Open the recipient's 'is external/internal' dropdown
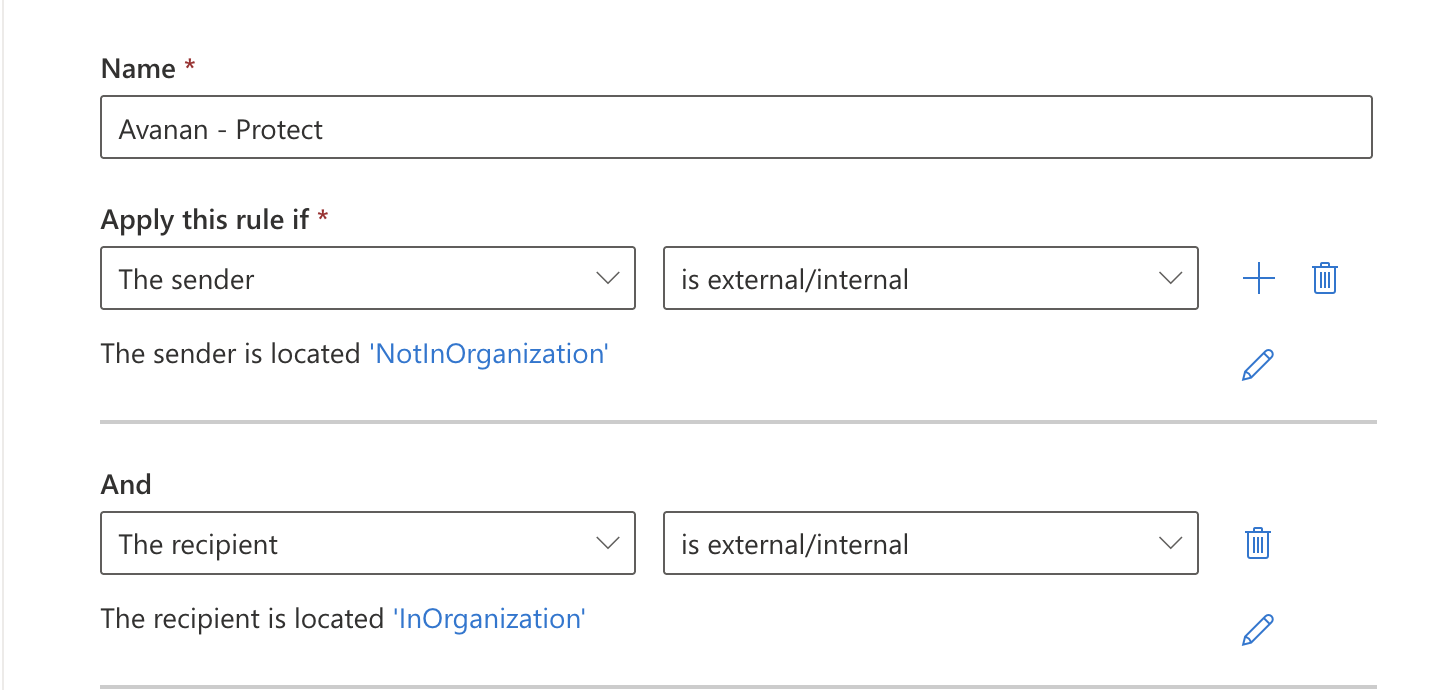Image resolution: width=1450 pixels, height=690 pixels. (x=930, y=543)
